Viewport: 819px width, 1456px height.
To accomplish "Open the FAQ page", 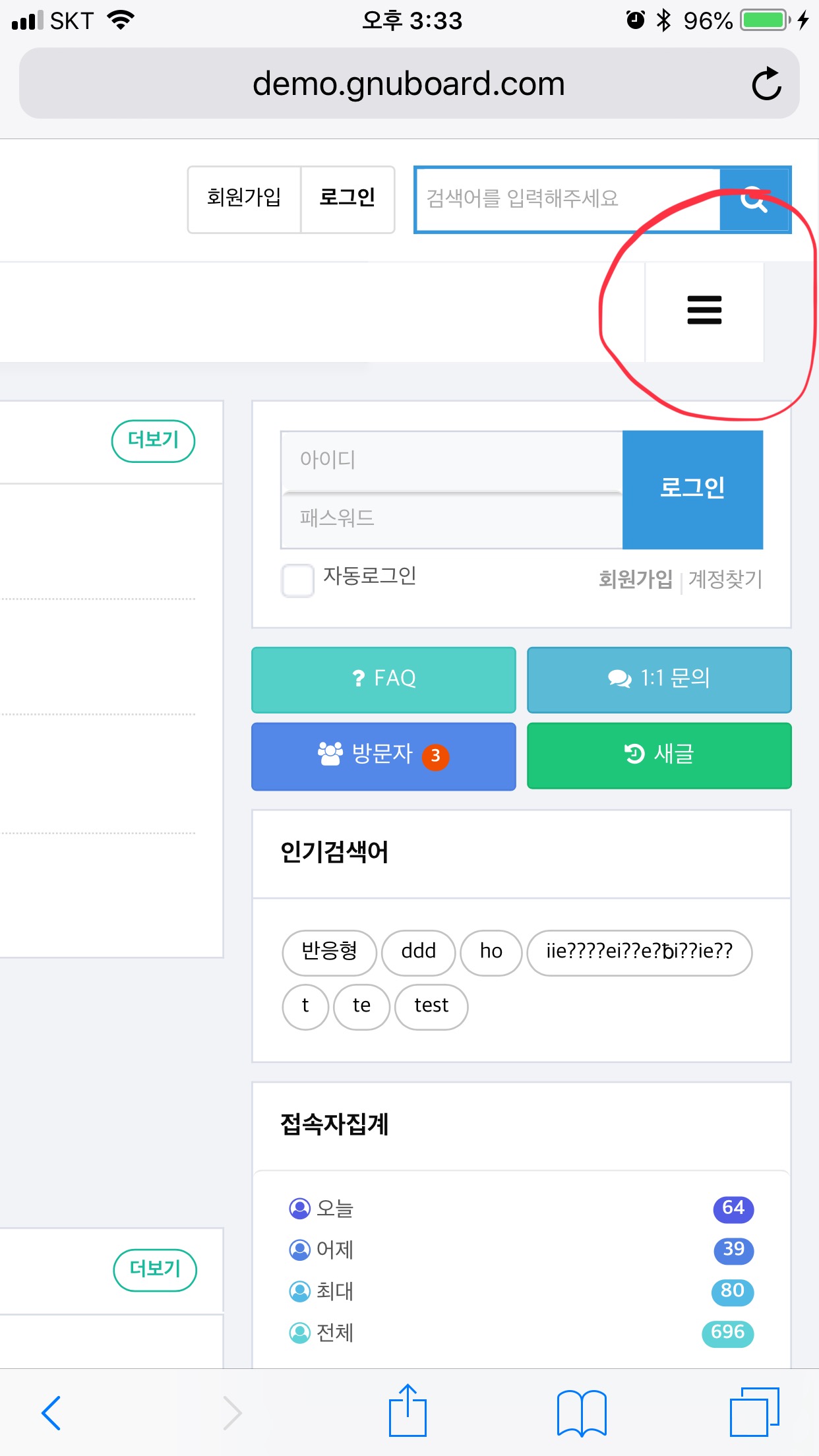I will pos(383,679).
